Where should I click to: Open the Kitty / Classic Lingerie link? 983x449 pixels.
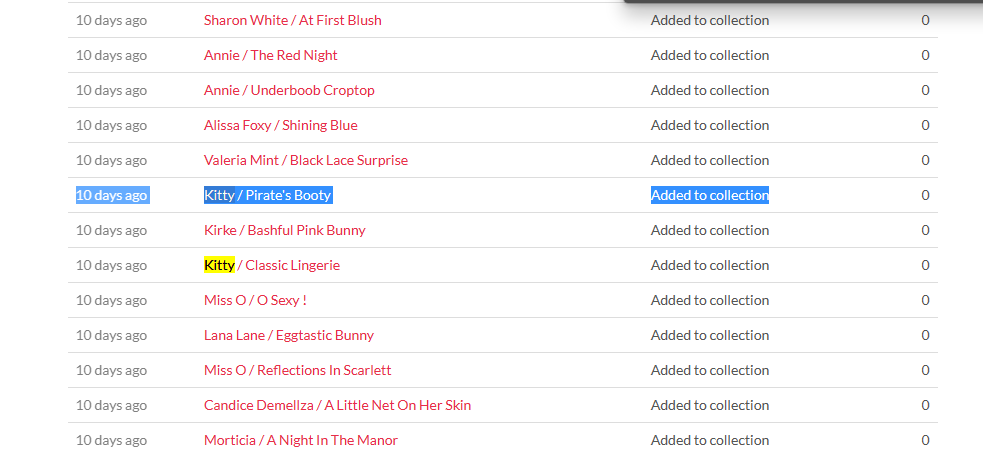coord(272,265)
